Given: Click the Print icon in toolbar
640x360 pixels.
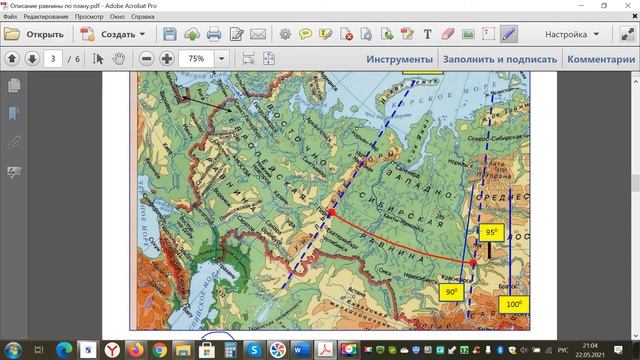Looking at the screenshot, I should point(214,34).
